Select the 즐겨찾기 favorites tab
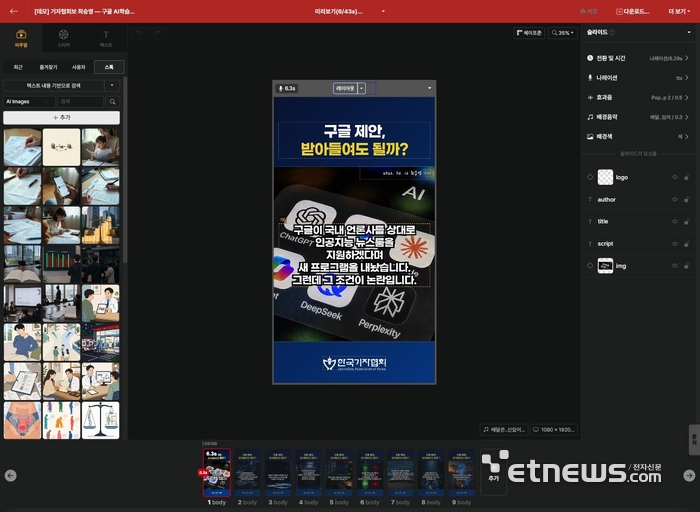Screen dimensions: 700x512 48,67
